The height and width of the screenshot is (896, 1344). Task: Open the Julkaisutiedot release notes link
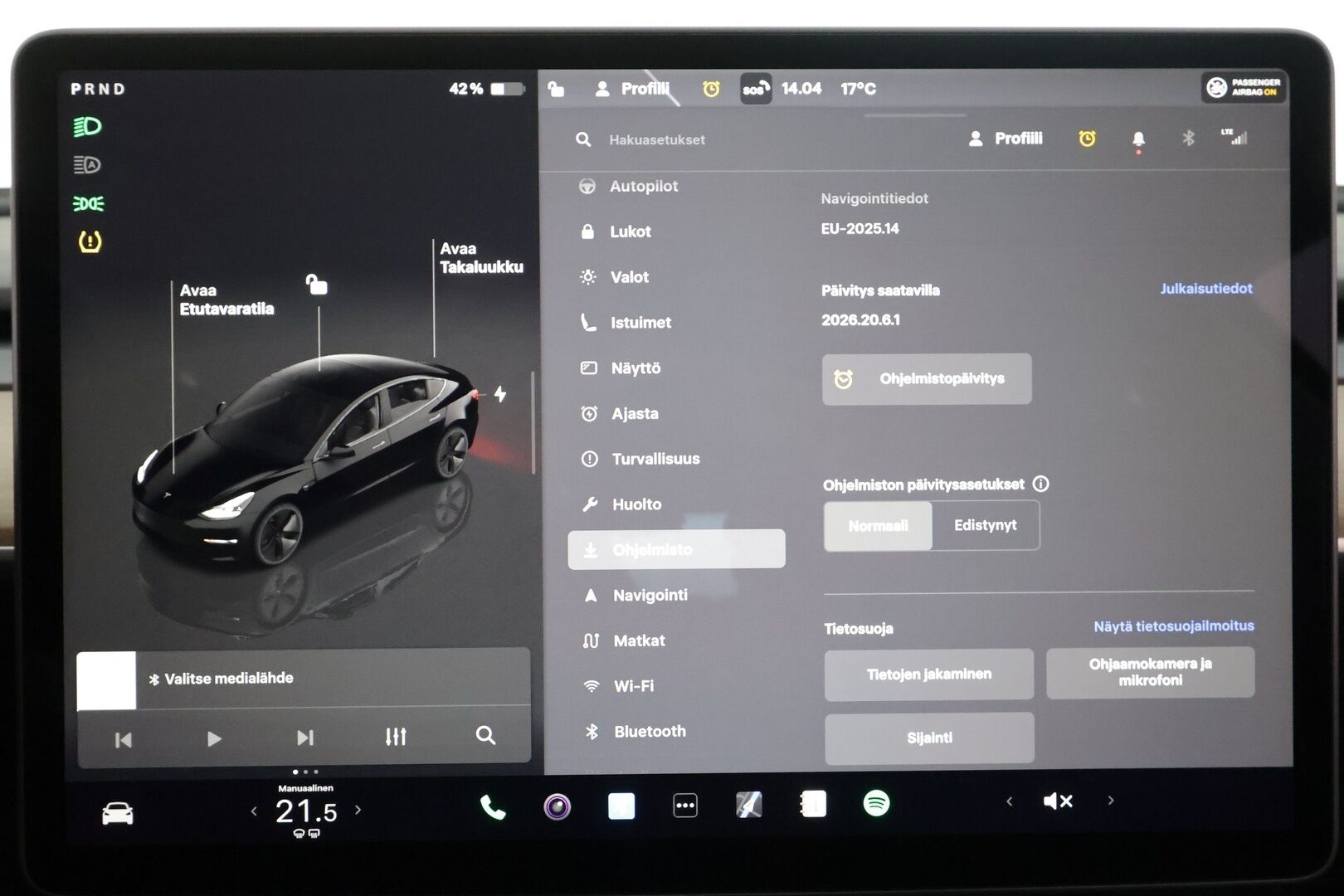click(x=1206, y=289)
